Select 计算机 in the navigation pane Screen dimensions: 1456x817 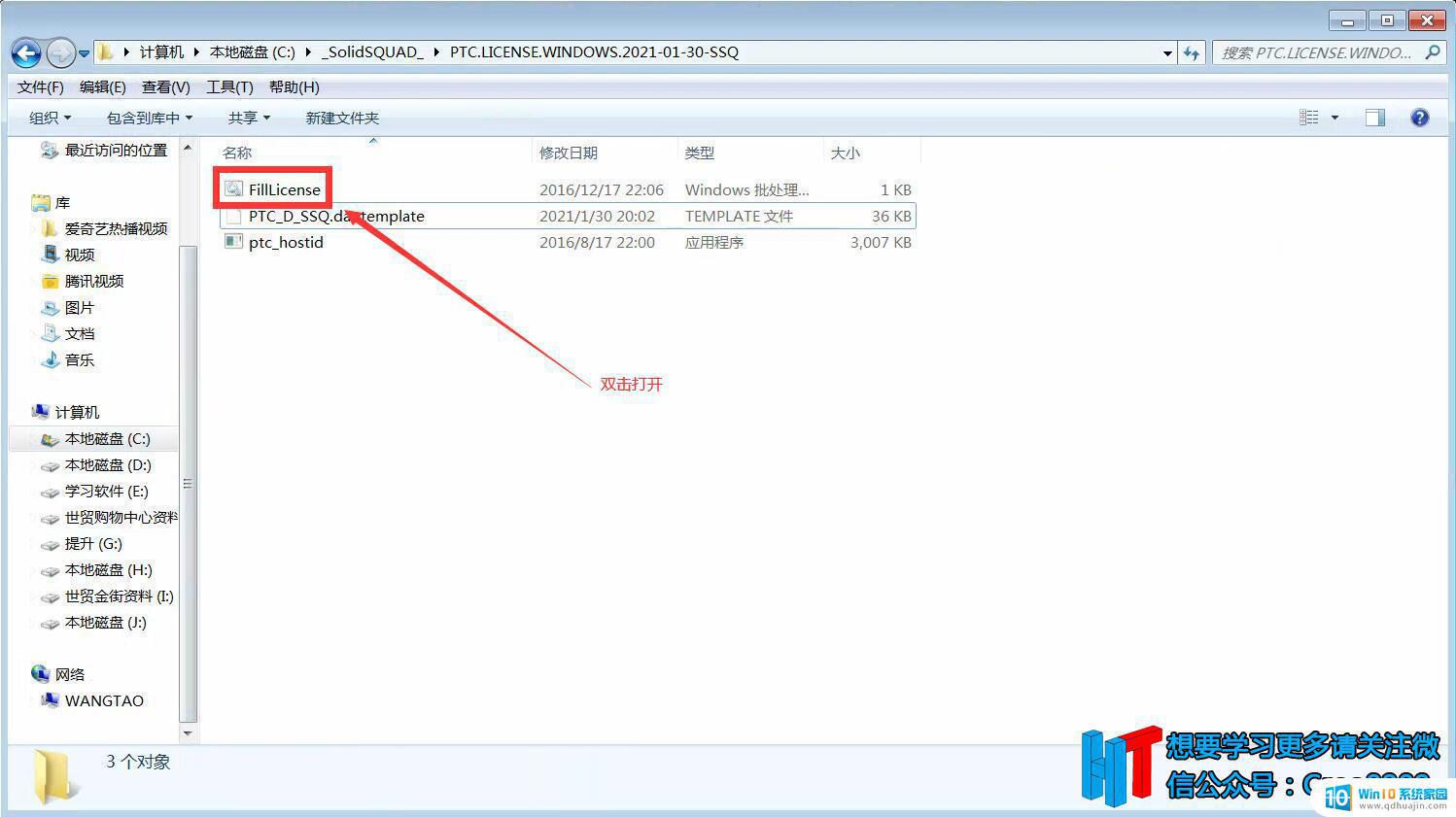[x=78, y=412]
